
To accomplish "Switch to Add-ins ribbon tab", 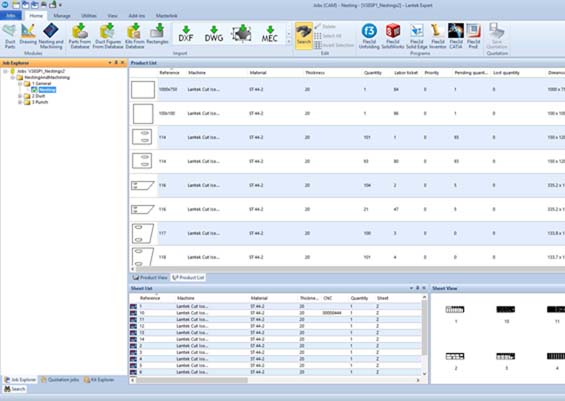I will (137, 16).
